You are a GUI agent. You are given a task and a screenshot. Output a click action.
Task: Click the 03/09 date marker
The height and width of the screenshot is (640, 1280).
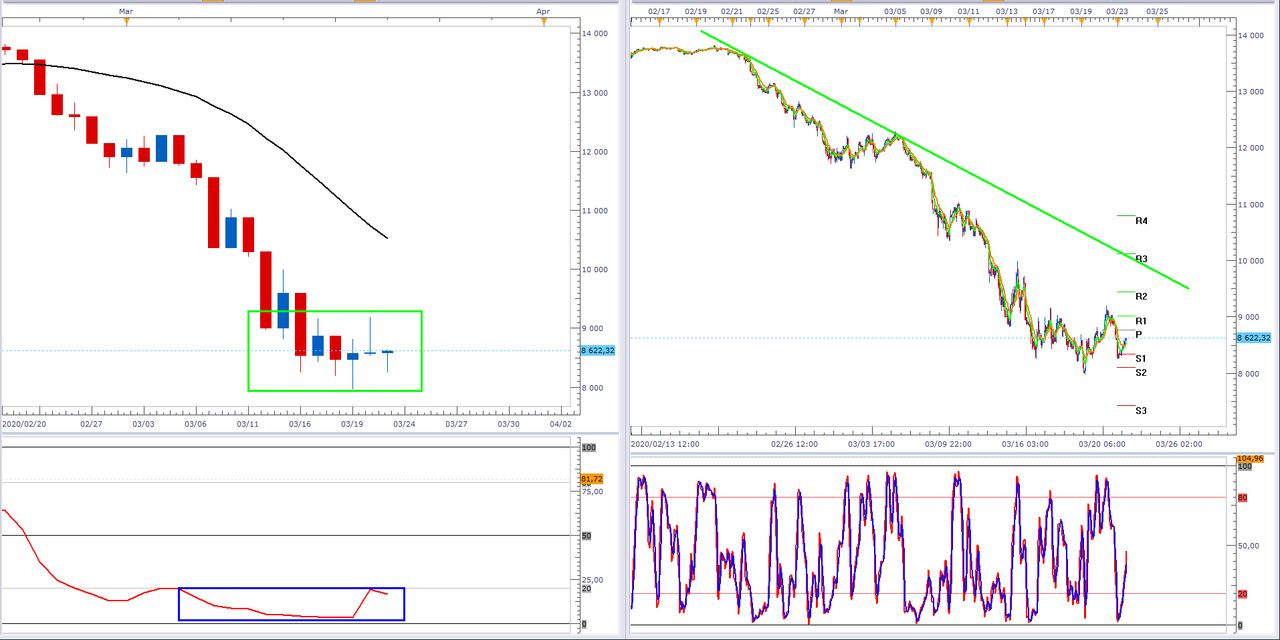point(931,11)
